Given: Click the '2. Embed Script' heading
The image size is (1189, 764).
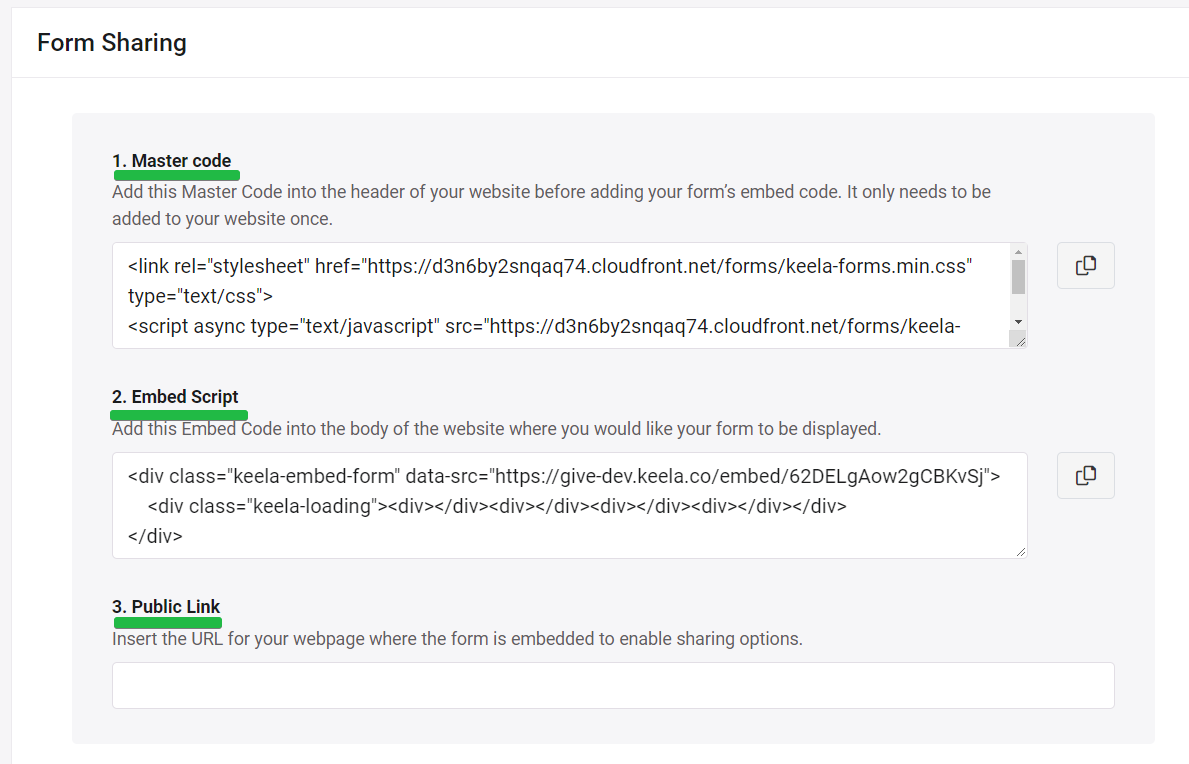Looking at the screenshot, I should pos(175,396).
